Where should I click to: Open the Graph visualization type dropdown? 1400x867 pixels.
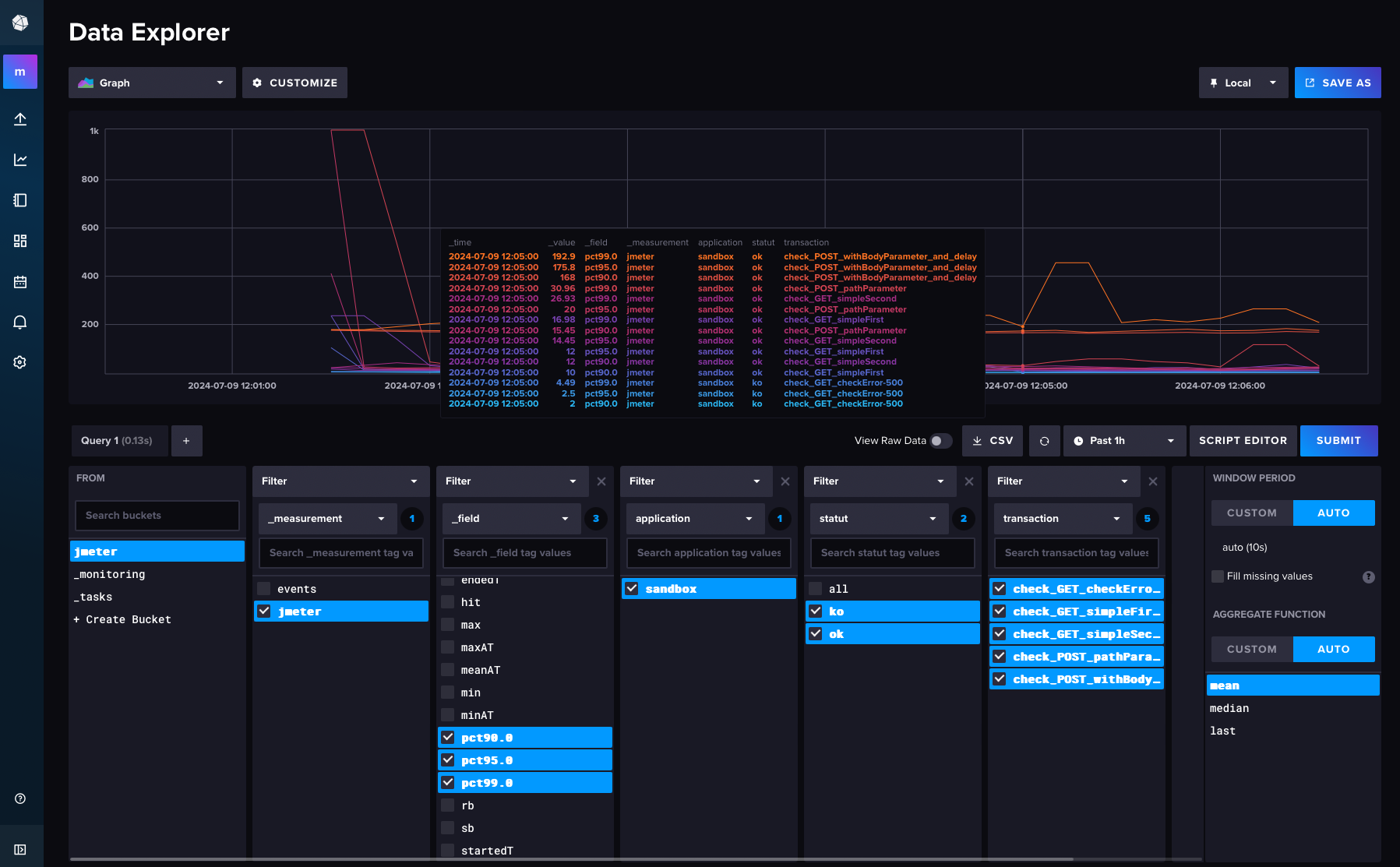coord(152,83)
